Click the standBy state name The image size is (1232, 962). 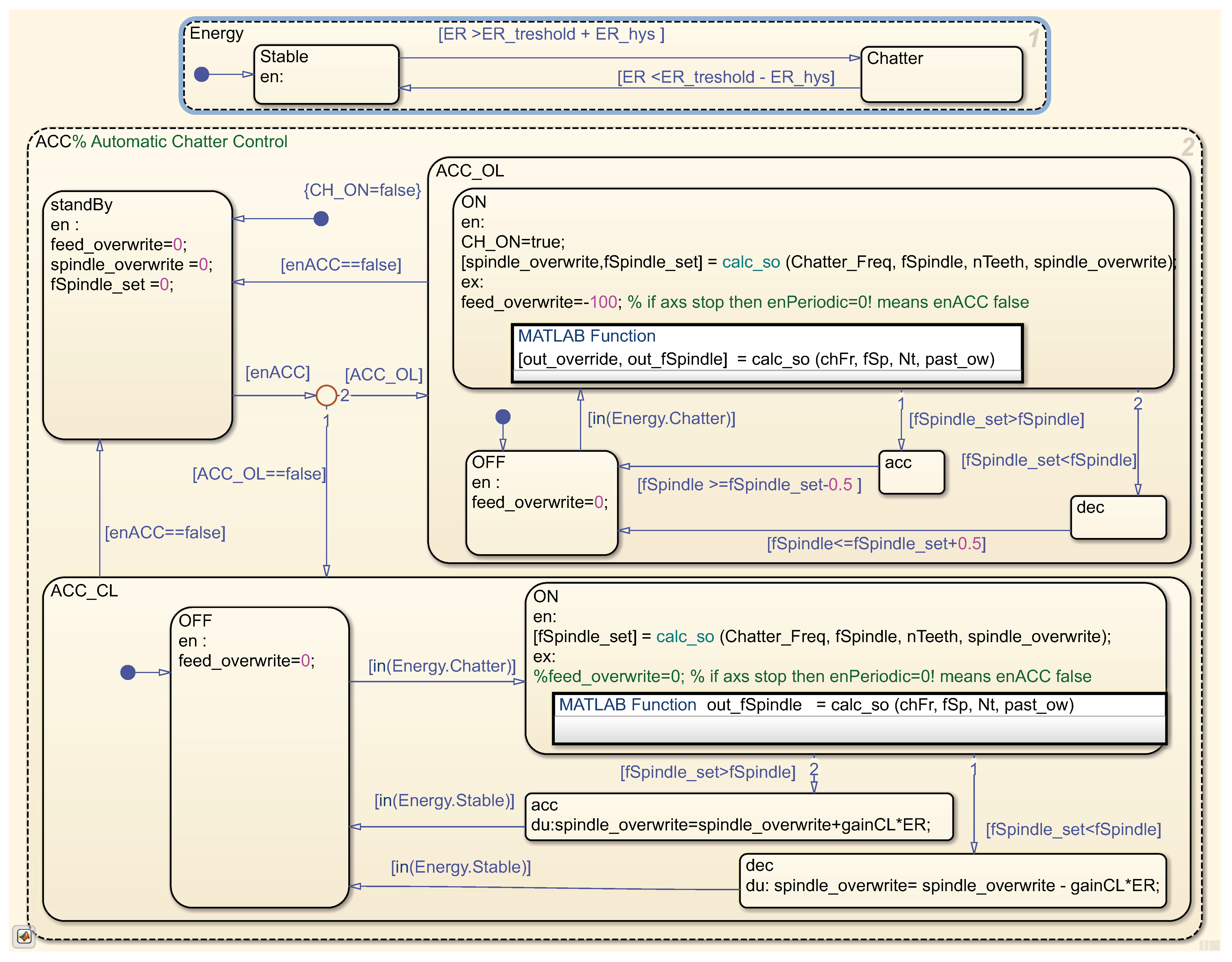[81, 204]
